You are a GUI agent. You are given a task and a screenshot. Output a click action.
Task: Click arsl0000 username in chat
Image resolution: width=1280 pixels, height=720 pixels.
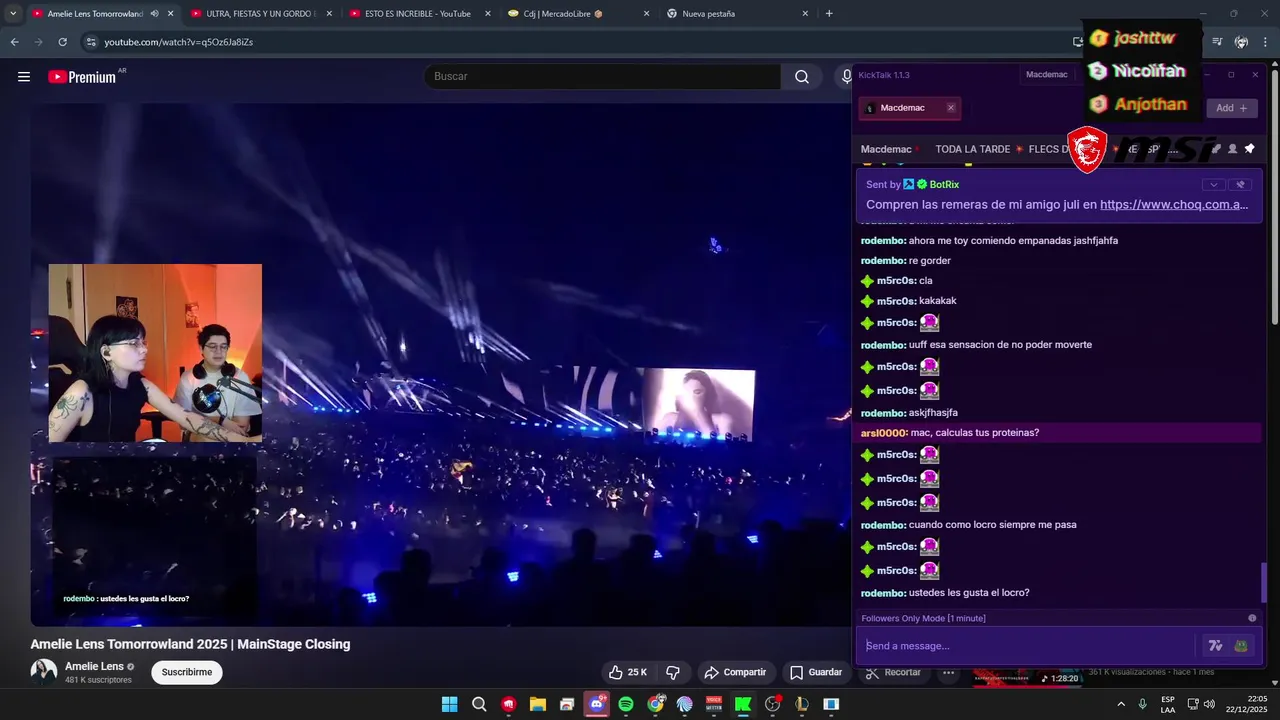pyautogui.click(x=884, y=433)
